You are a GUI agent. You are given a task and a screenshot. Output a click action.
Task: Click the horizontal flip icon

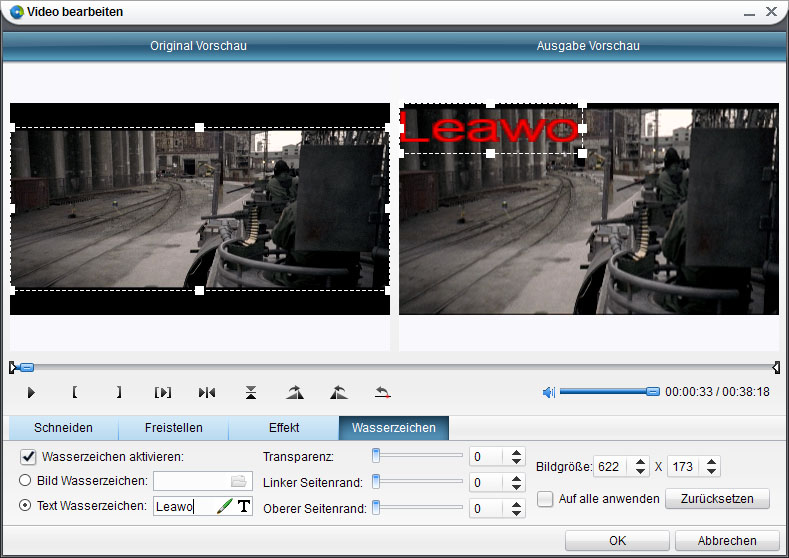[x=207, y=393]
